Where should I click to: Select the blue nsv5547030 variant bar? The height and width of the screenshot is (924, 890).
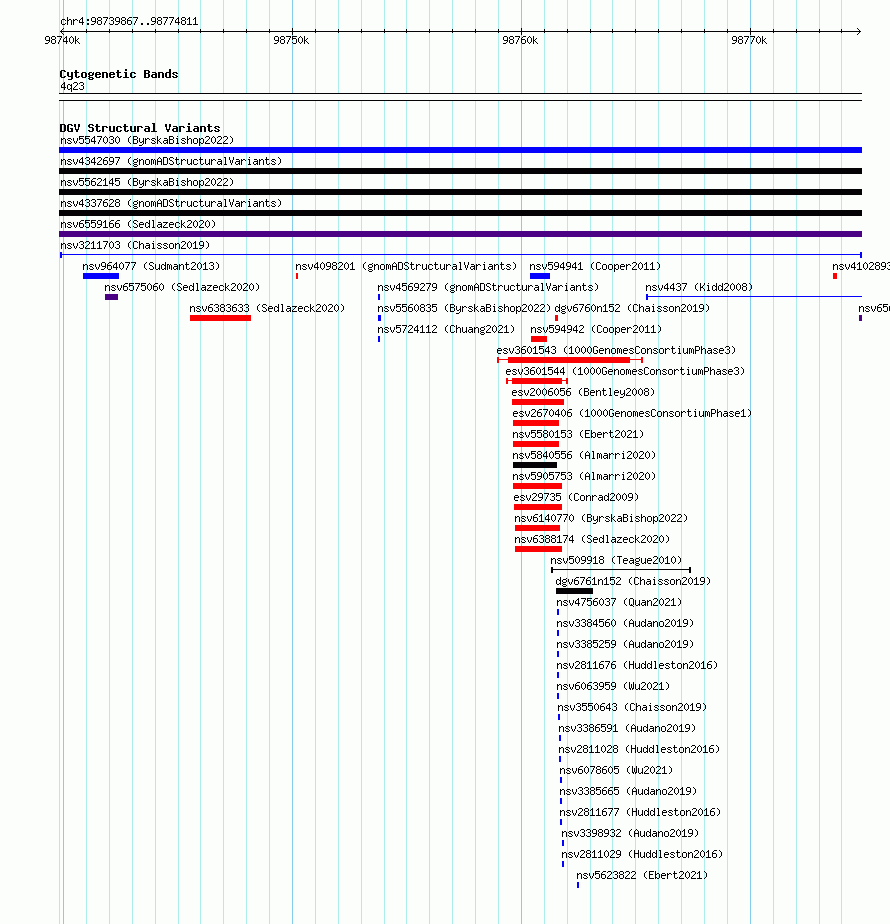point(460,150)
